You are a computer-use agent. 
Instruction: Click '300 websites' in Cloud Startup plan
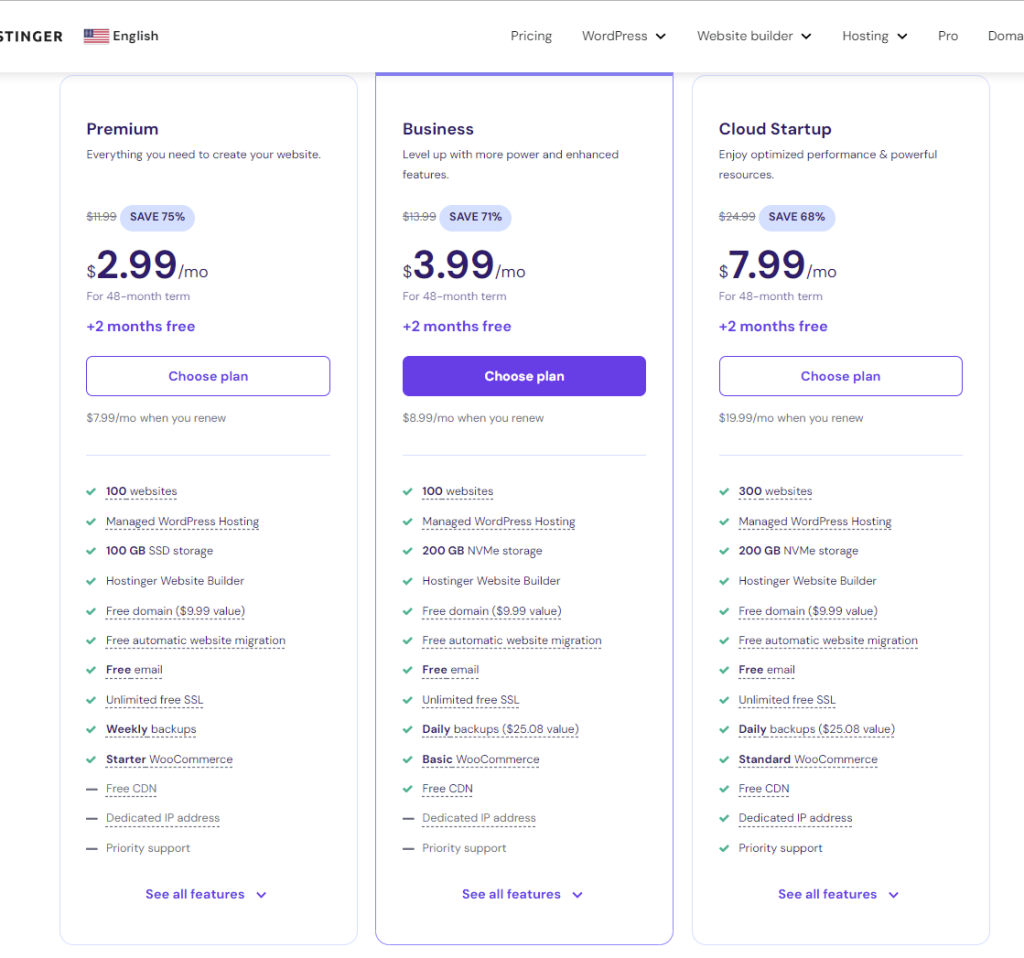tap(775, 491)
